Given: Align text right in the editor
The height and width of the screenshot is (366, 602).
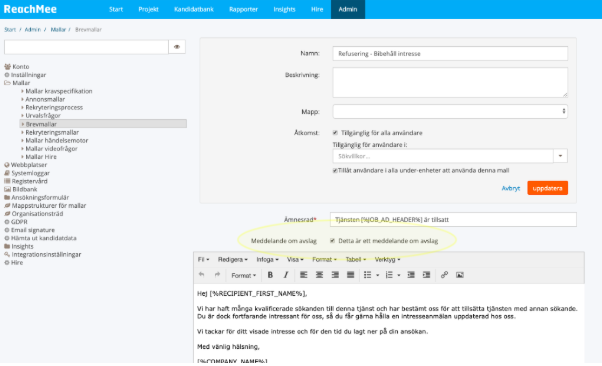Looking at the screenshot, I should point(335,275).
